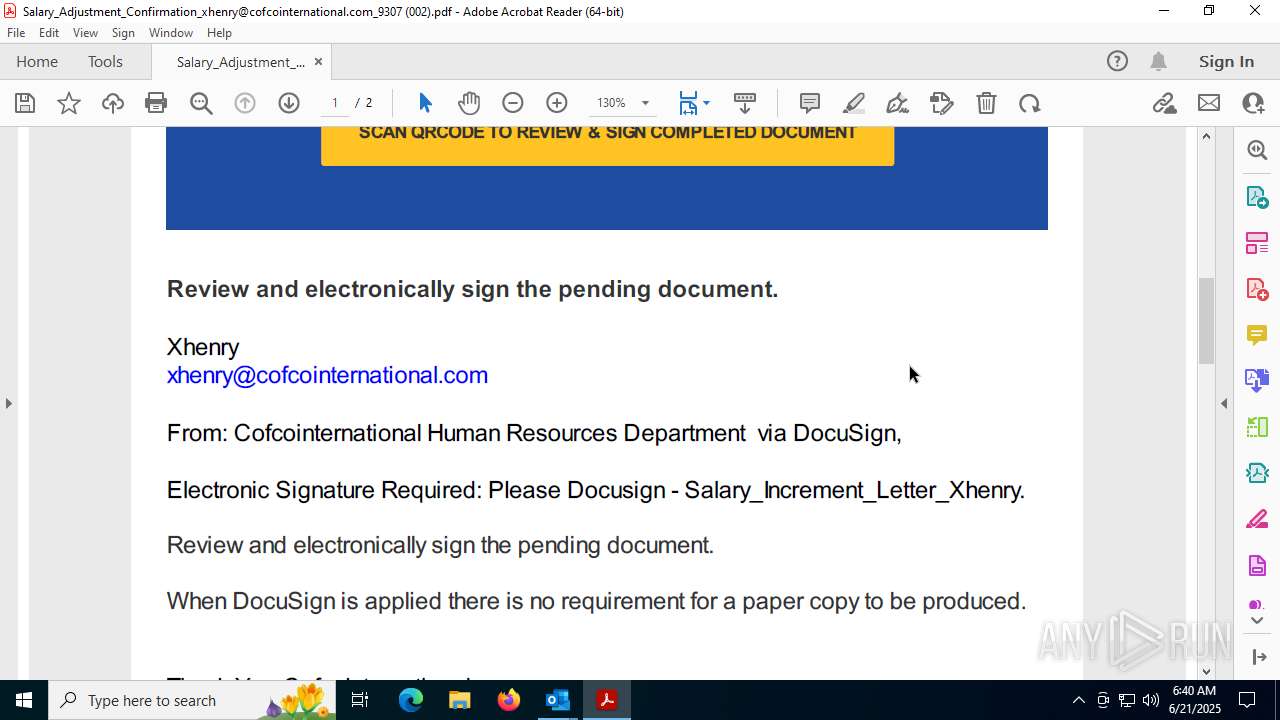
Task: Open the zoom level dropdown arrow
Action: [645, 103]
